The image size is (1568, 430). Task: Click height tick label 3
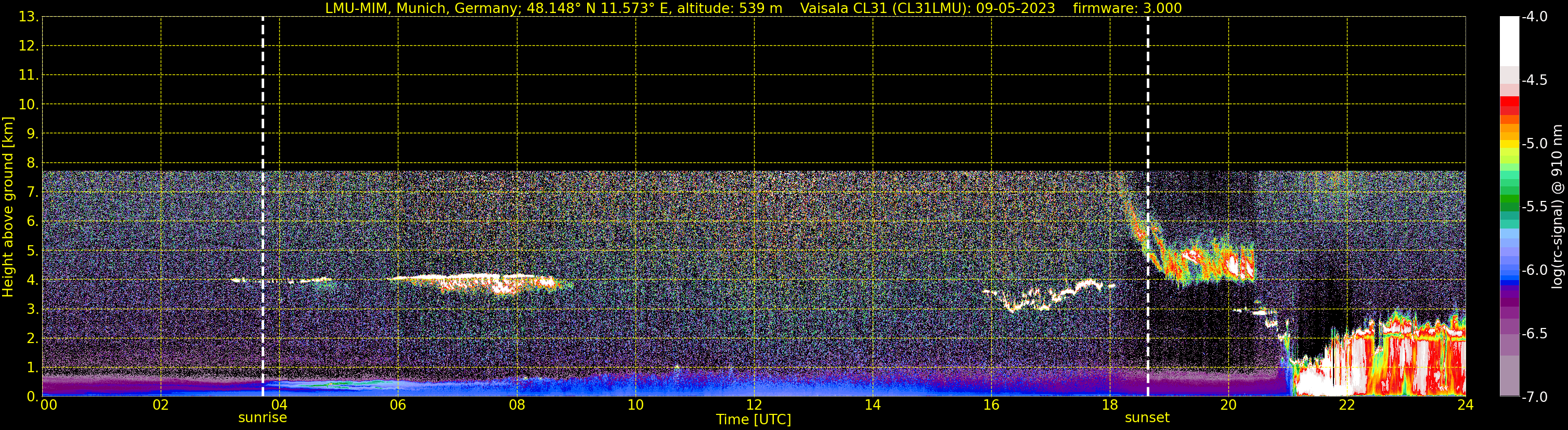click(32, 309)
